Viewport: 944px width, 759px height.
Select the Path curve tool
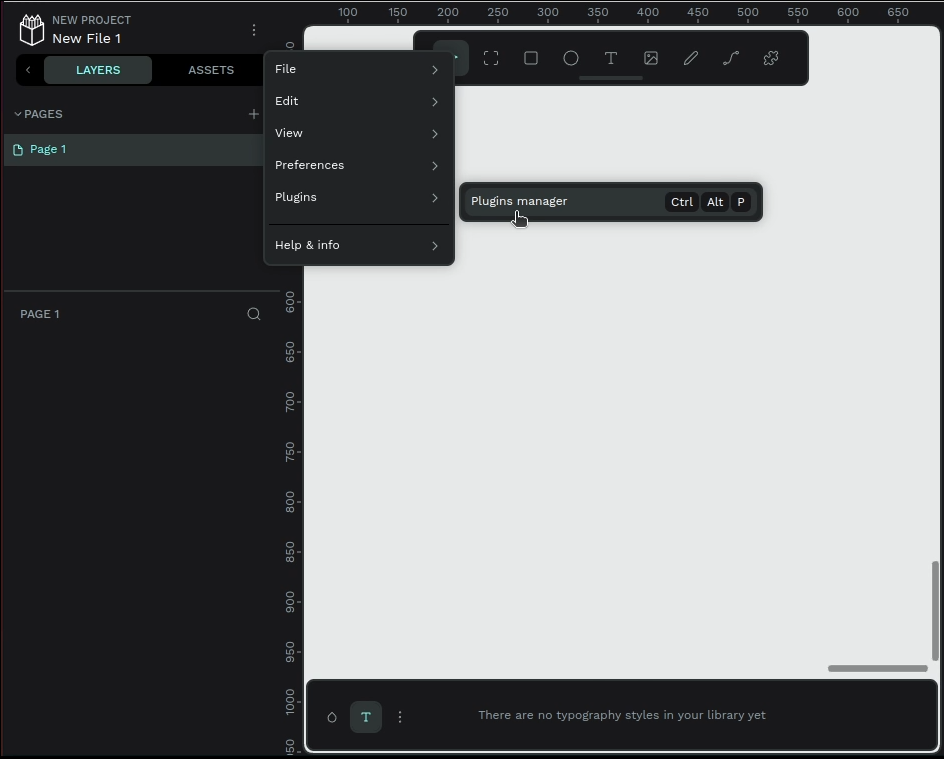(731, 58)
